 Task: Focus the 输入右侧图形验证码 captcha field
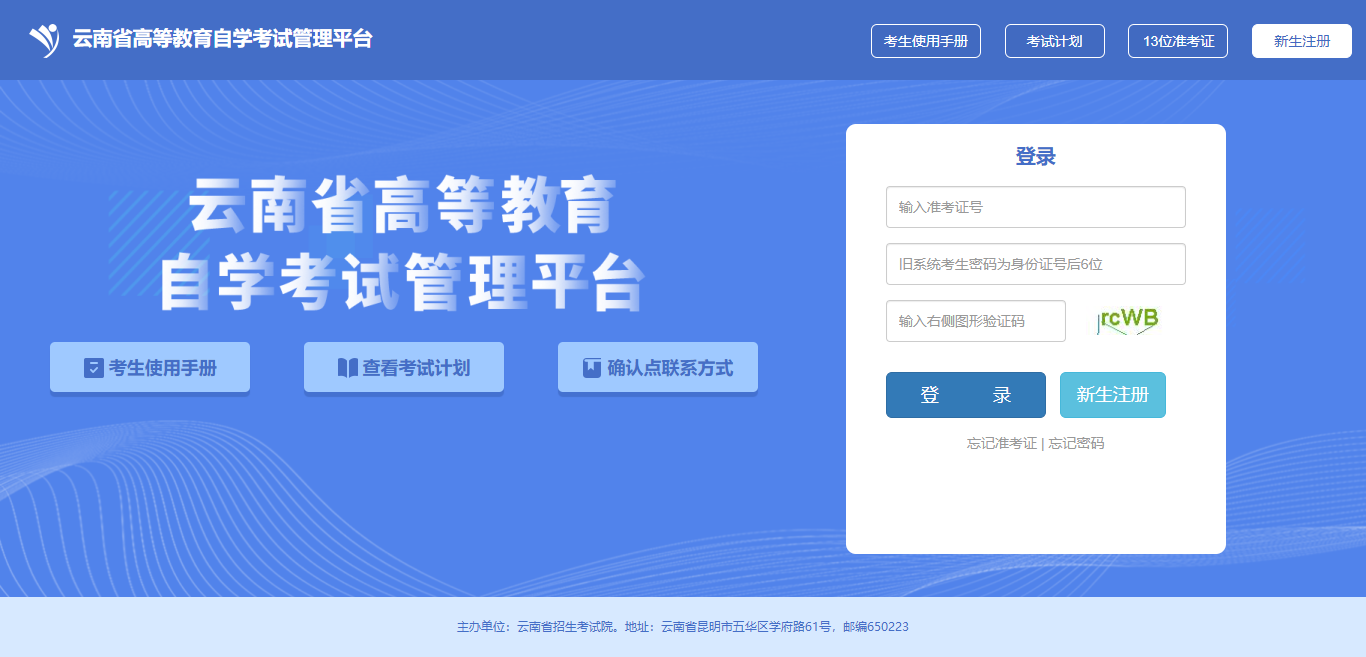(976, 321)
